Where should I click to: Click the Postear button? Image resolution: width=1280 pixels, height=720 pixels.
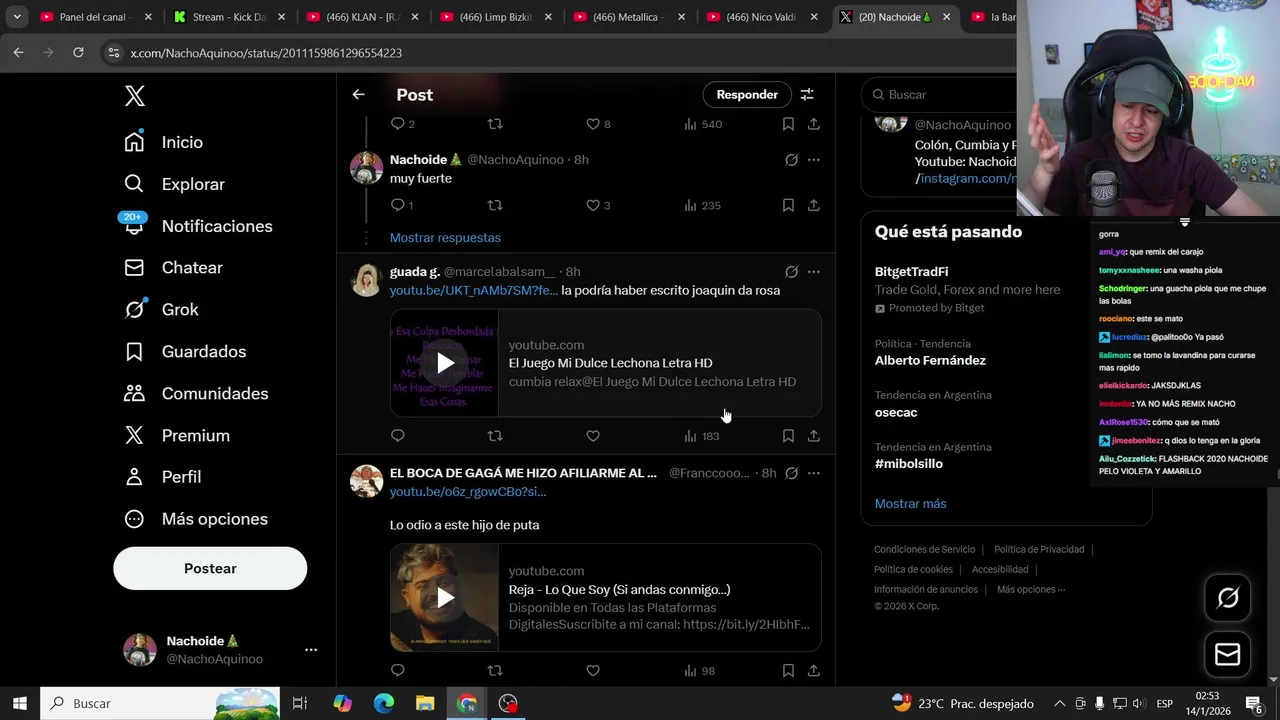click(210, 568)
